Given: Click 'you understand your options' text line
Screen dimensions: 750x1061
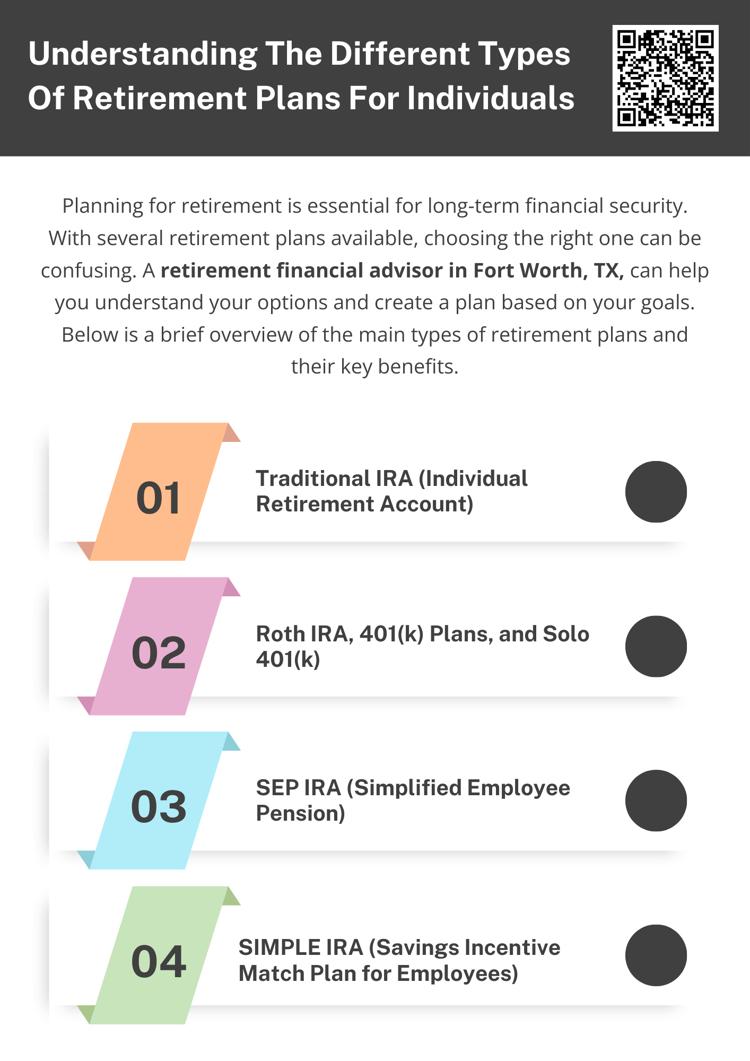Looking at the screenshot, I should pyautogui.click(x=375, y=302).
